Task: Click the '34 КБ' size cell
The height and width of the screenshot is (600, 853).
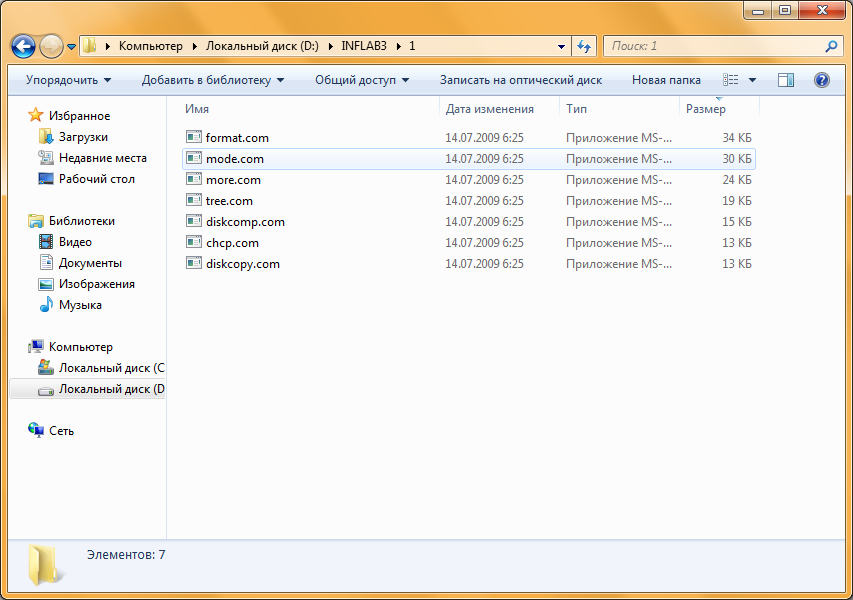Action: coord(737,138)
